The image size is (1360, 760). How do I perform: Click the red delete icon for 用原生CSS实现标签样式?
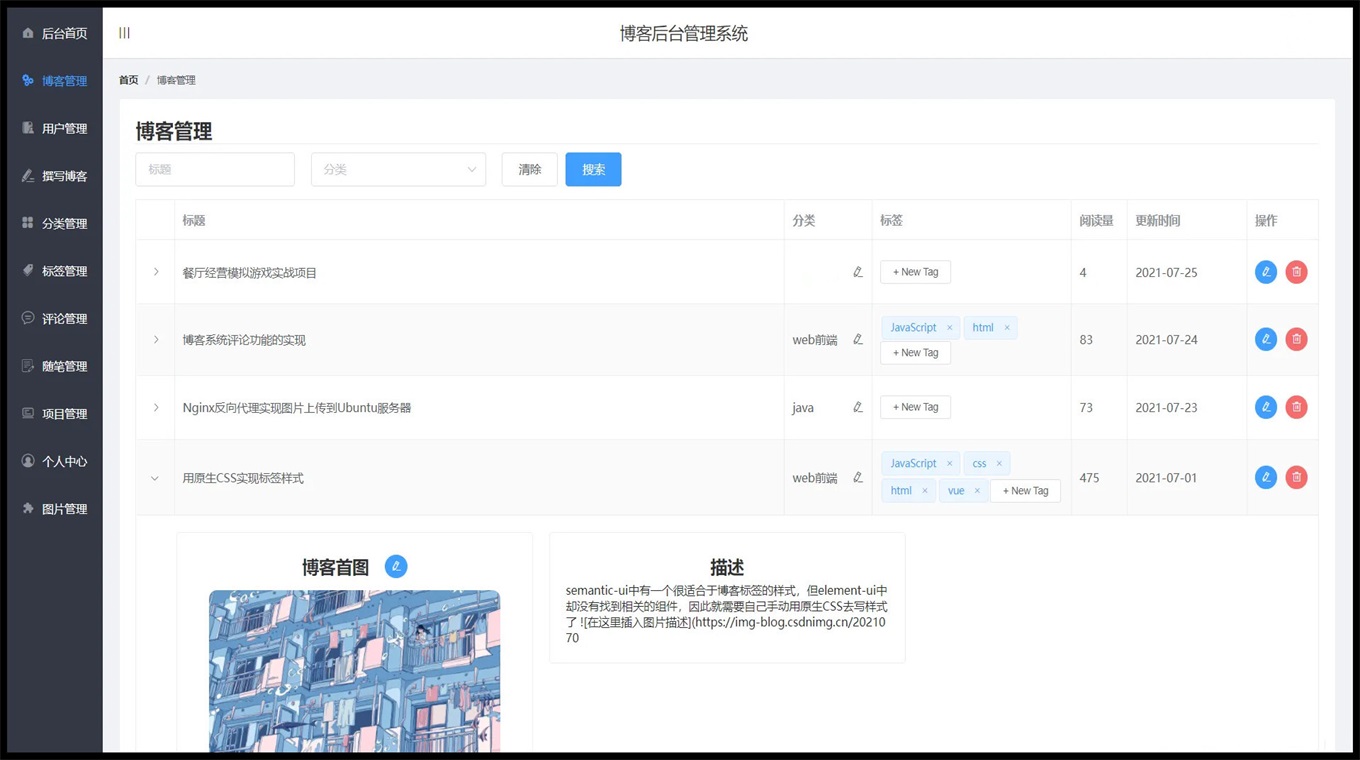click(1296, 478)
